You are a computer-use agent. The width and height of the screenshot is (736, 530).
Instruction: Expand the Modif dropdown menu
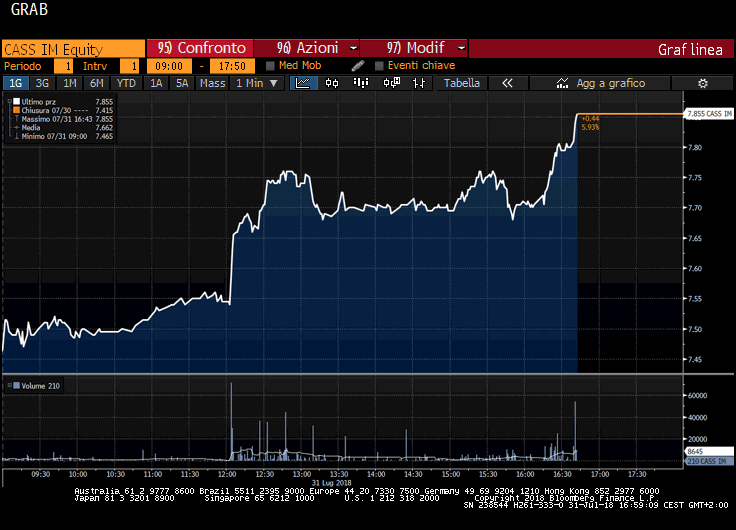[414, 48]
